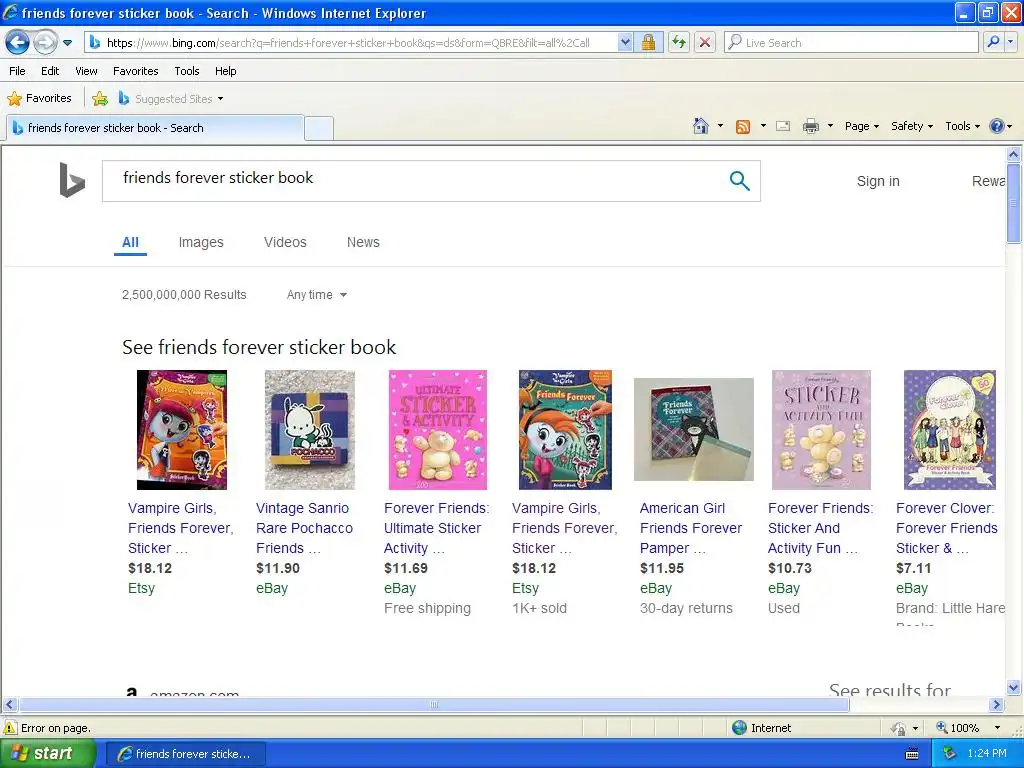Click the Read Mail icon
Screen dimensions: 1024x768
[783, 126]
